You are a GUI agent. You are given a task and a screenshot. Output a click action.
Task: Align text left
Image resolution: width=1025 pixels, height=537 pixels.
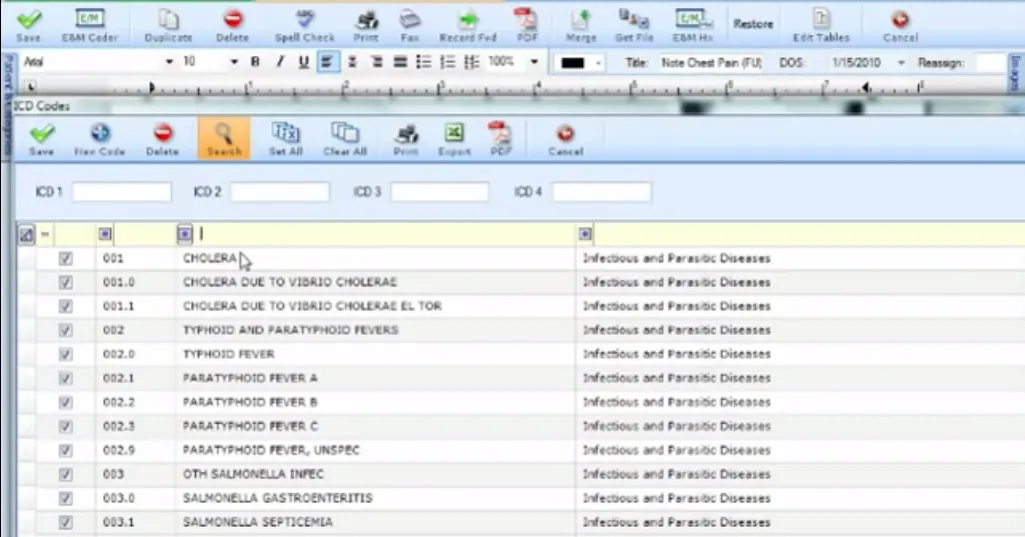[x=328, y=62]
